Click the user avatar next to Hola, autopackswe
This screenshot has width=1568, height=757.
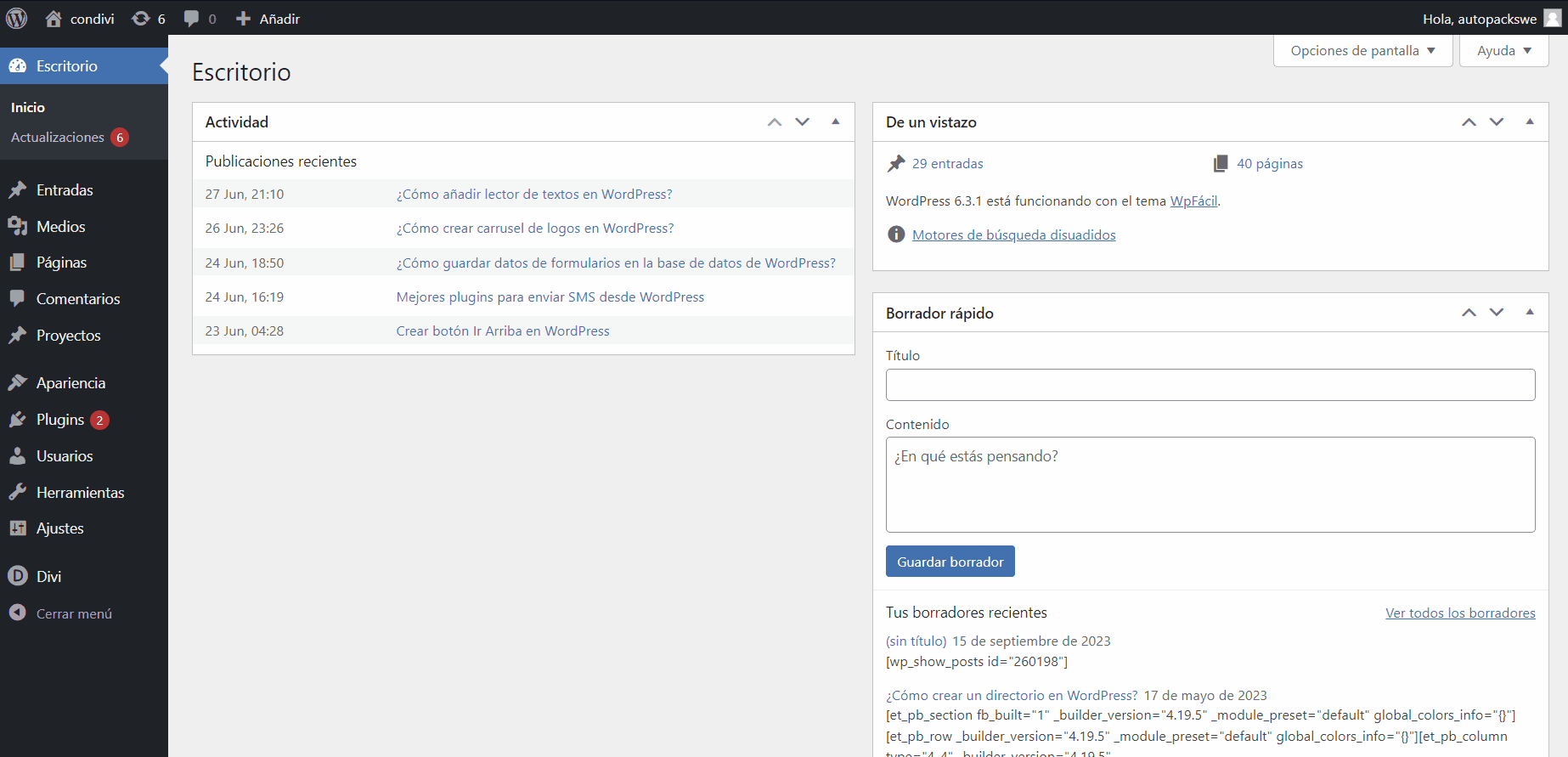[1552, 19]
